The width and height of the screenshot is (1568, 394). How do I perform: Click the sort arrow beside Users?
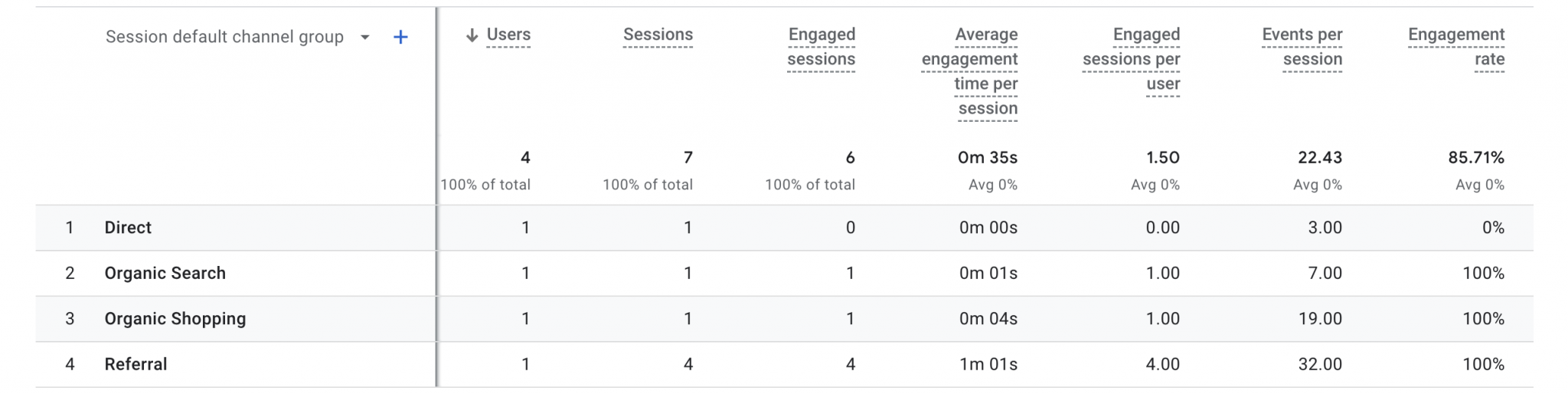(472, 35)
